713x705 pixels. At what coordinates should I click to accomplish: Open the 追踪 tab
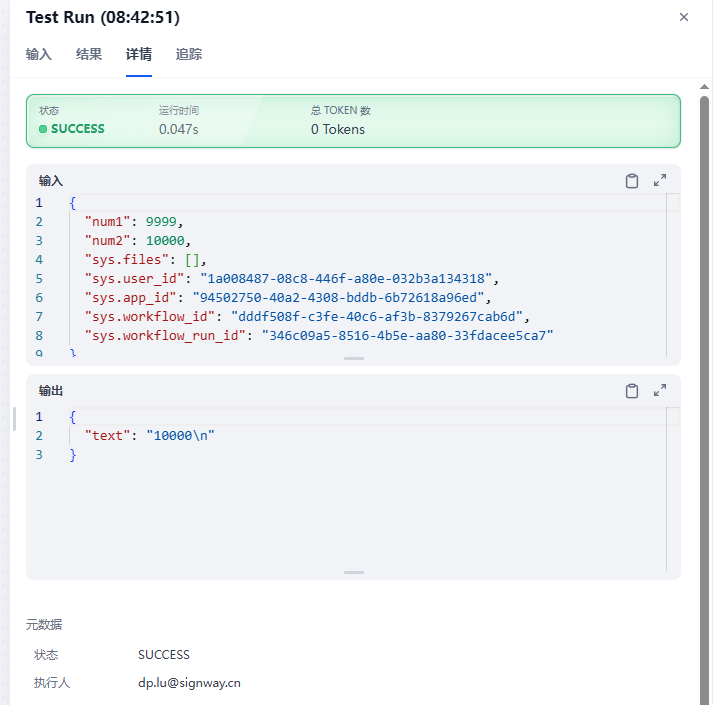coord(189,55)
